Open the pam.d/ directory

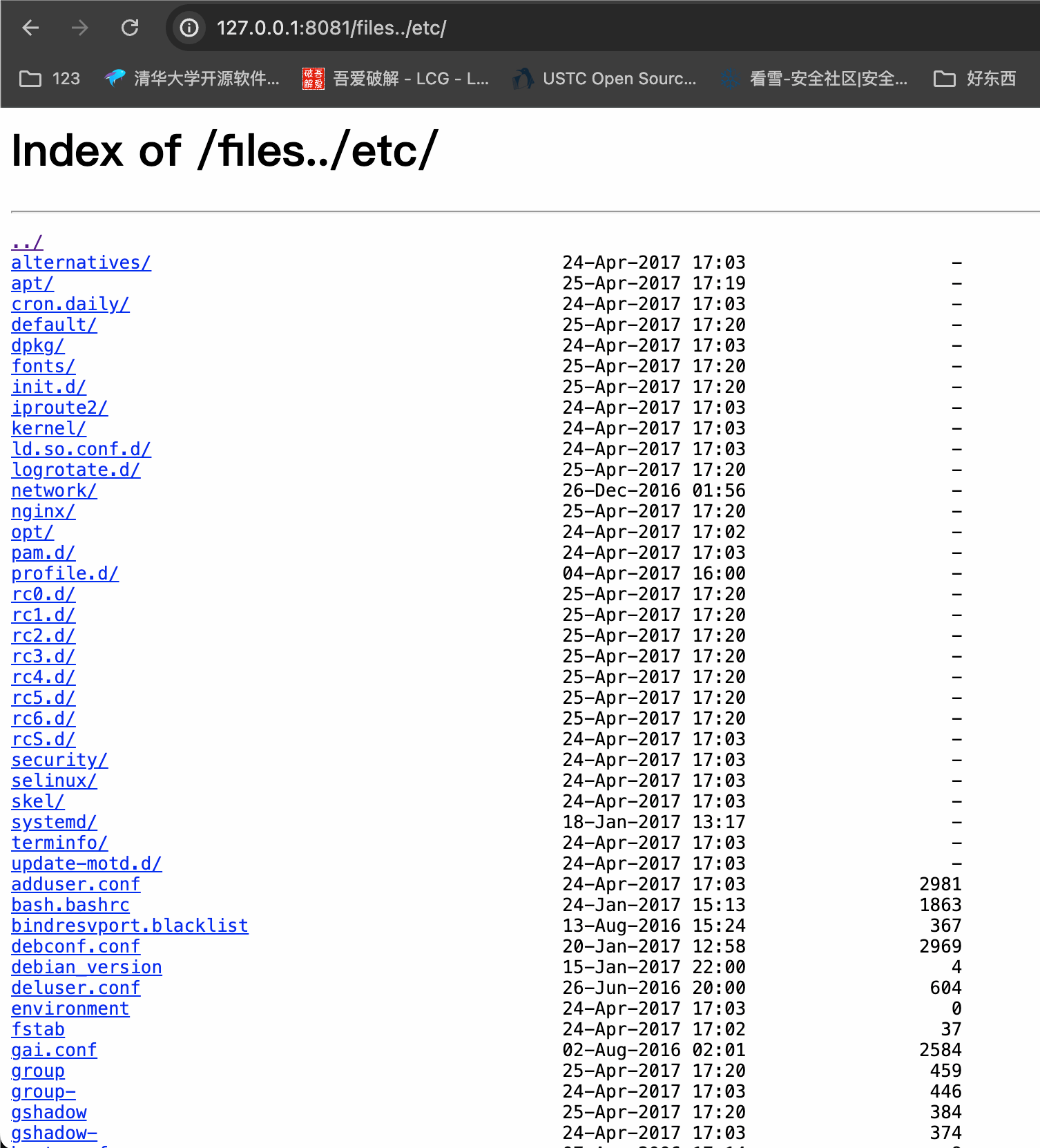tap(44, 553)
